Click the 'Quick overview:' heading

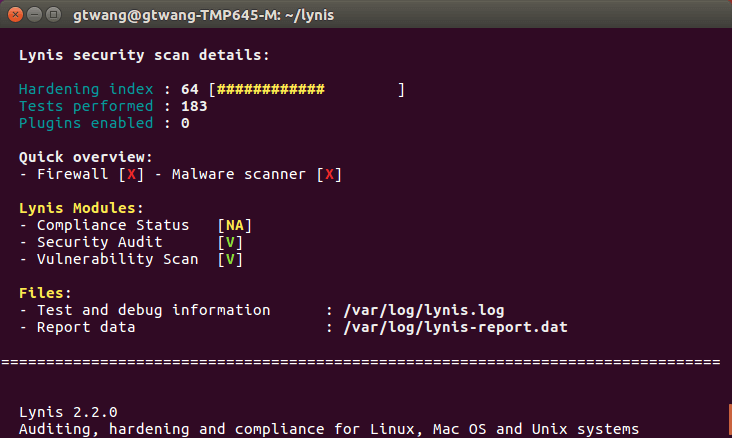[x=86, y=157]
